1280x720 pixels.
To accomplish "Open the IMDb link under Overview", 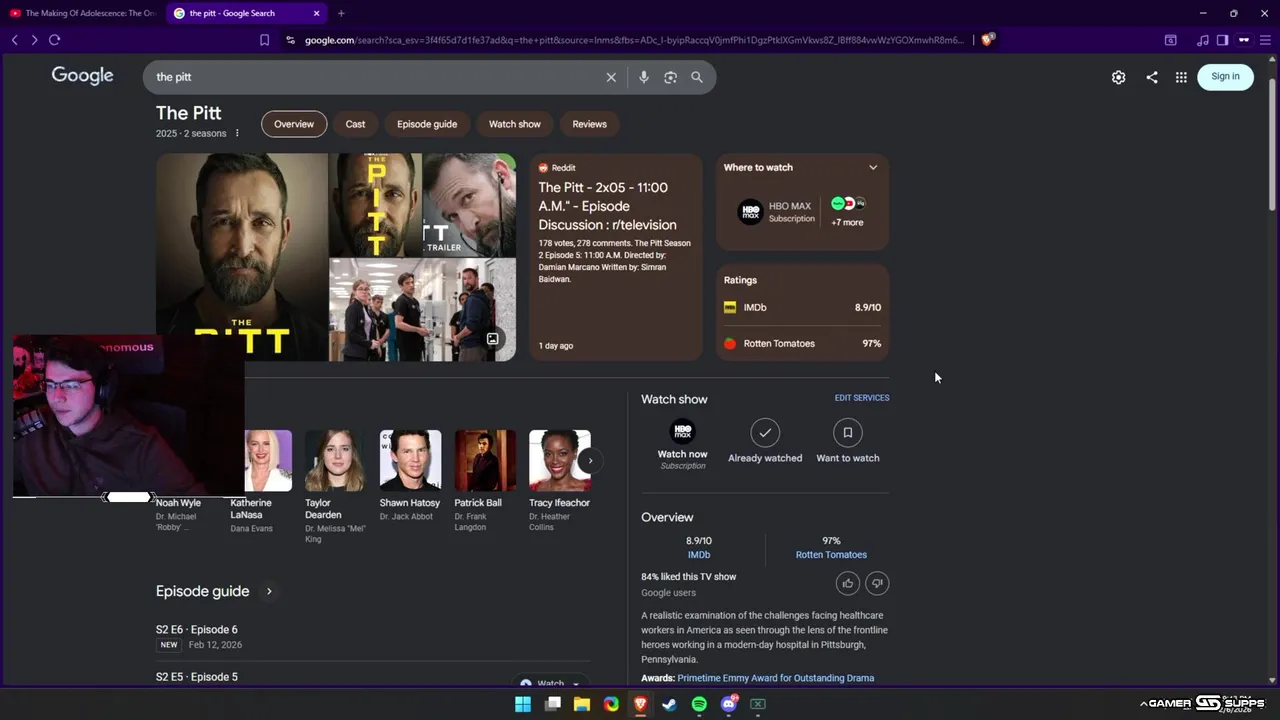I will [699, 555].
